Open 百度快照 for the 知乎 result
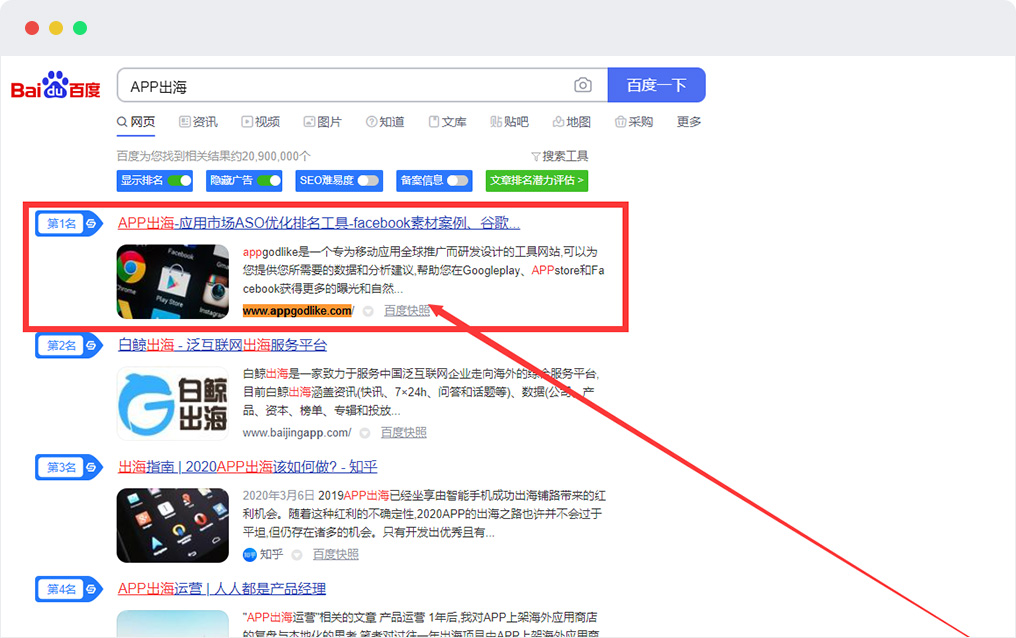Viewport: 1016px width, 638px height. pos(336,554)
